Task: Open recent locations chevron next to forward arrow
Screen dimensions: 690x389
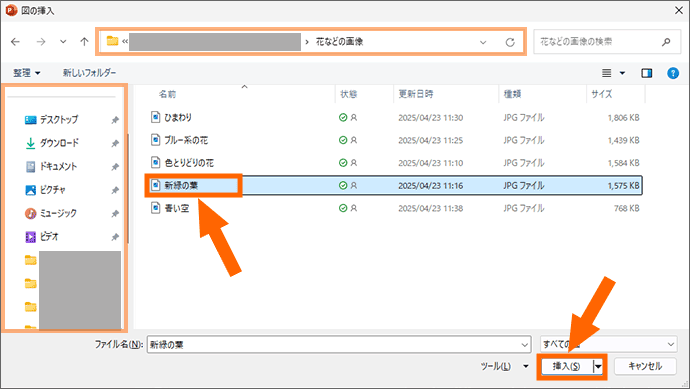Action: tap(63, 42)
